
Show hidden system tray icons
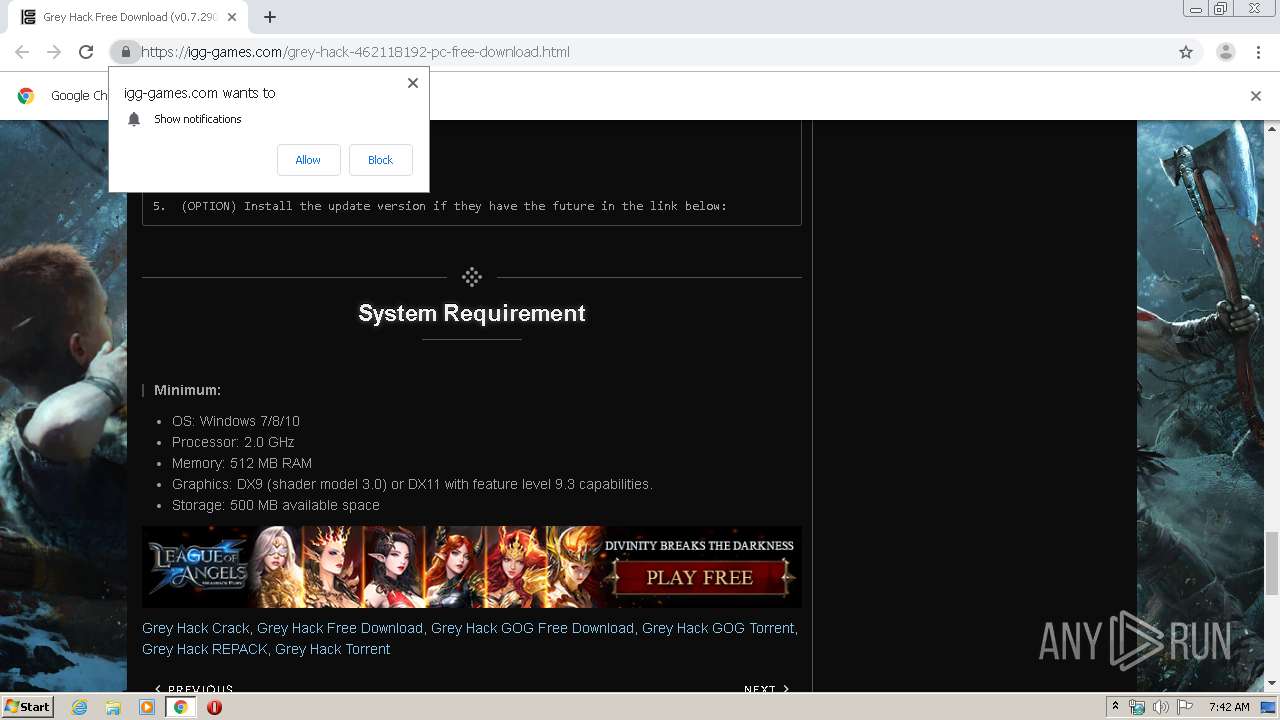click(x=1115, y=706)
